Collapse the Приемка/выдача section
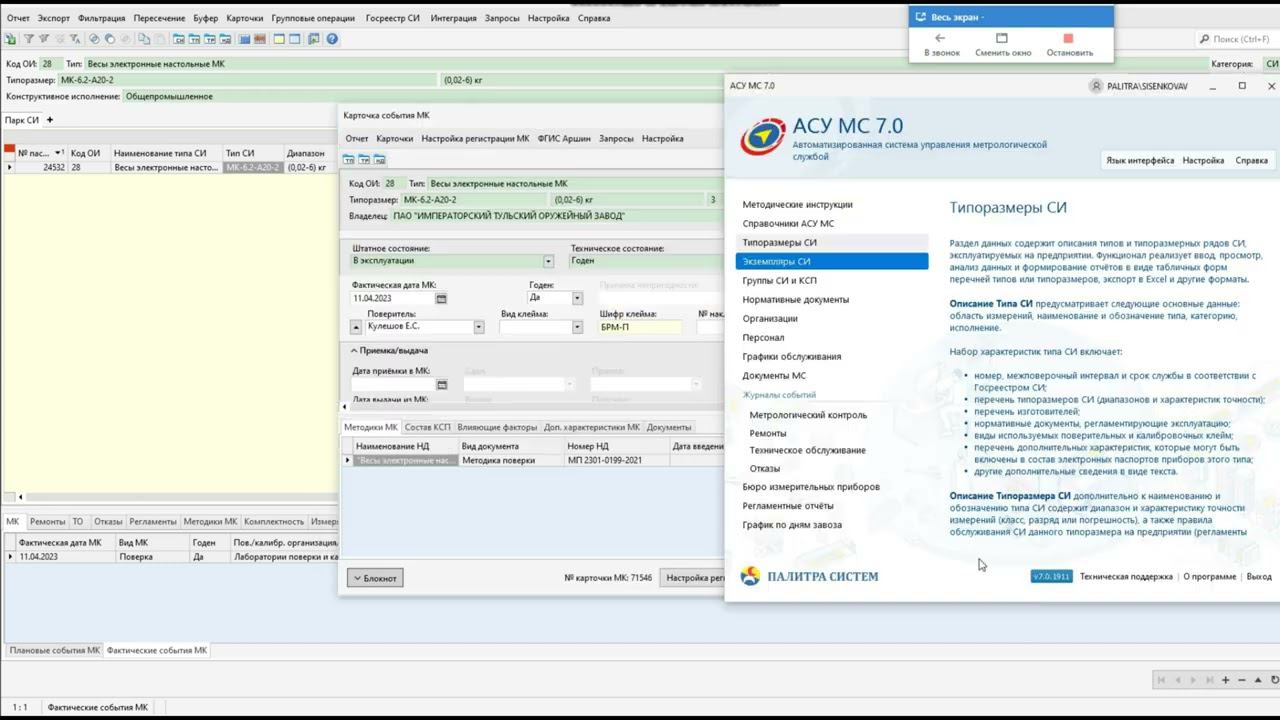This screenshot has width=1280, height=720. [354, 351]
